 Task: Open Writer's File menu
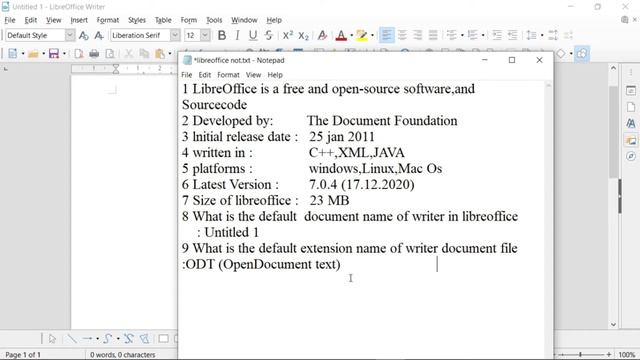point(9,20)
